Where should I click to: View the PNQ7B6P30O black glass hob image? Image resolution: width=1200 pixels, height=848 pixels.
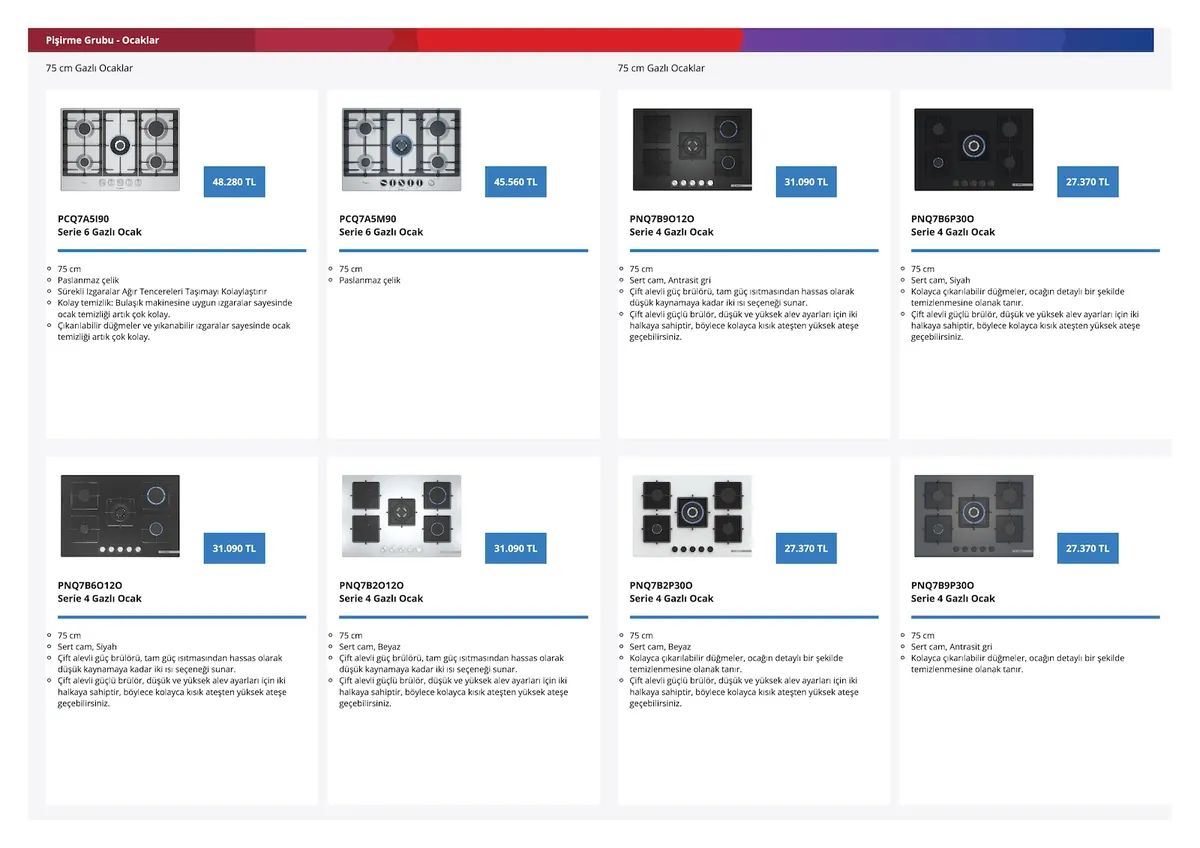[973, 150]
